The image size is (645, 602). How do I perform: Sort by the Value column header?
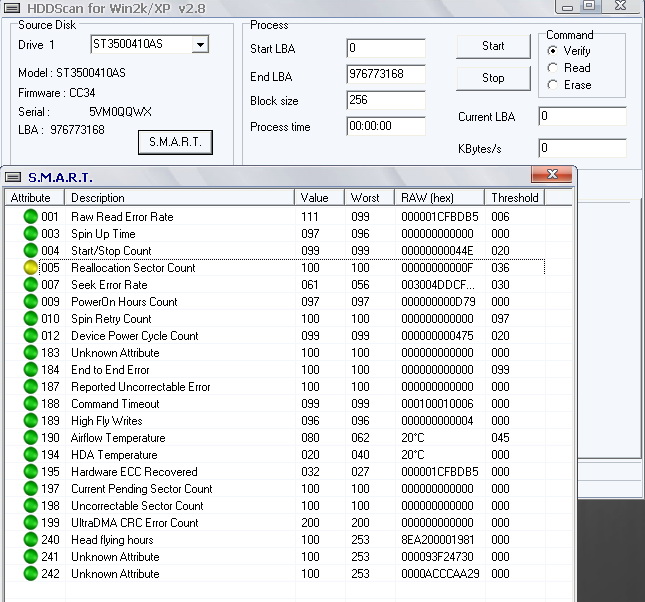[319, 198]
